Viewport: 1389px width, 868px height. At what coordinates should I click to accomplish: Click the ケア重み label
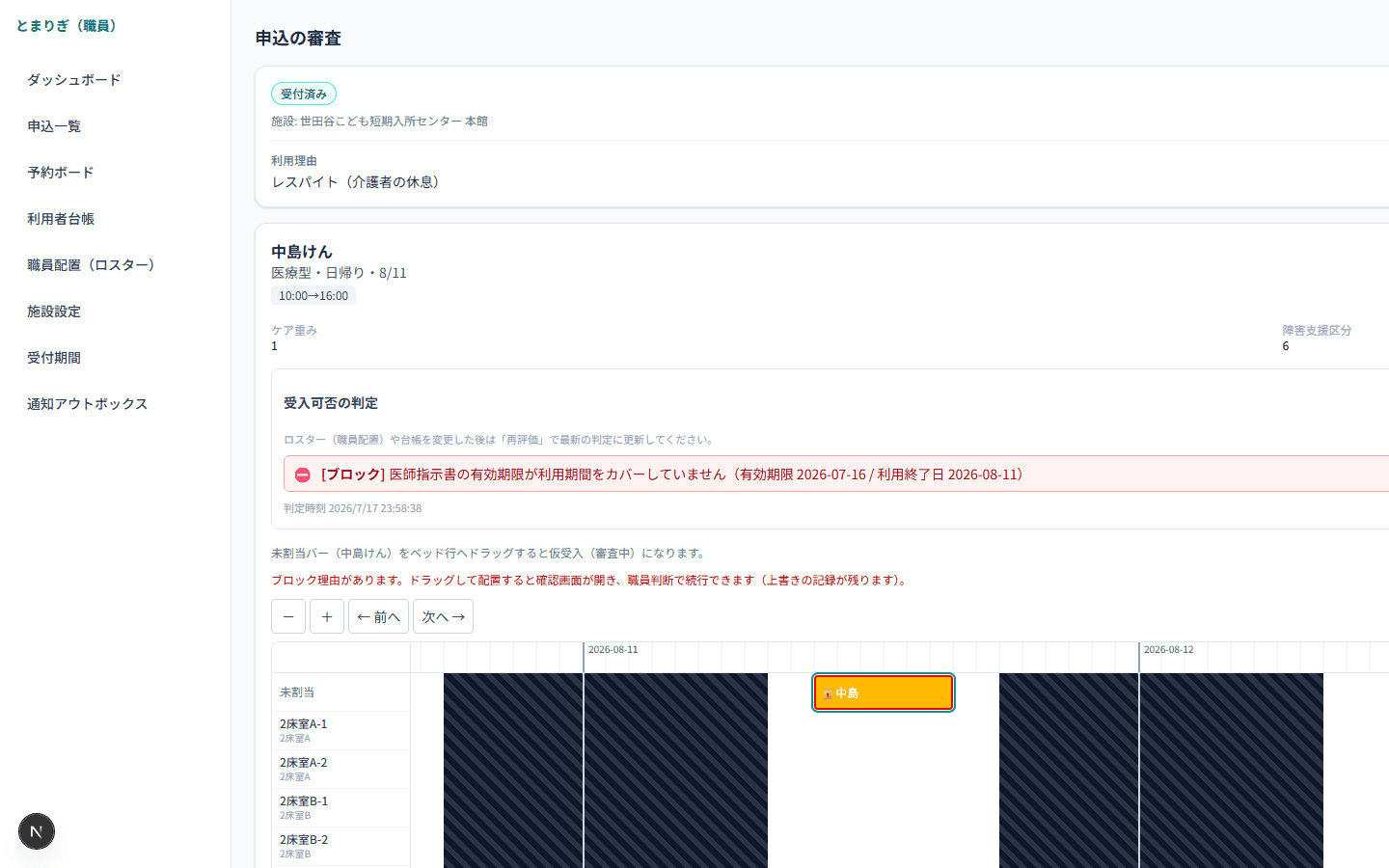(x=294, y=331)
